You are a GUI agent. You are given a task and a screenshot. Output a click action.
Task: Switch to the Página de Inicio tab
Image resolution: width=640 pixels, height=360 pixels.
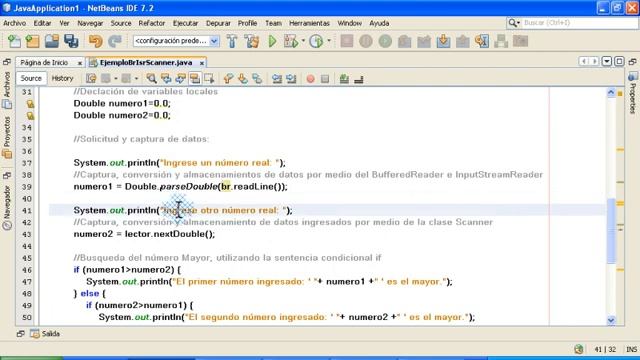point(44,62)
